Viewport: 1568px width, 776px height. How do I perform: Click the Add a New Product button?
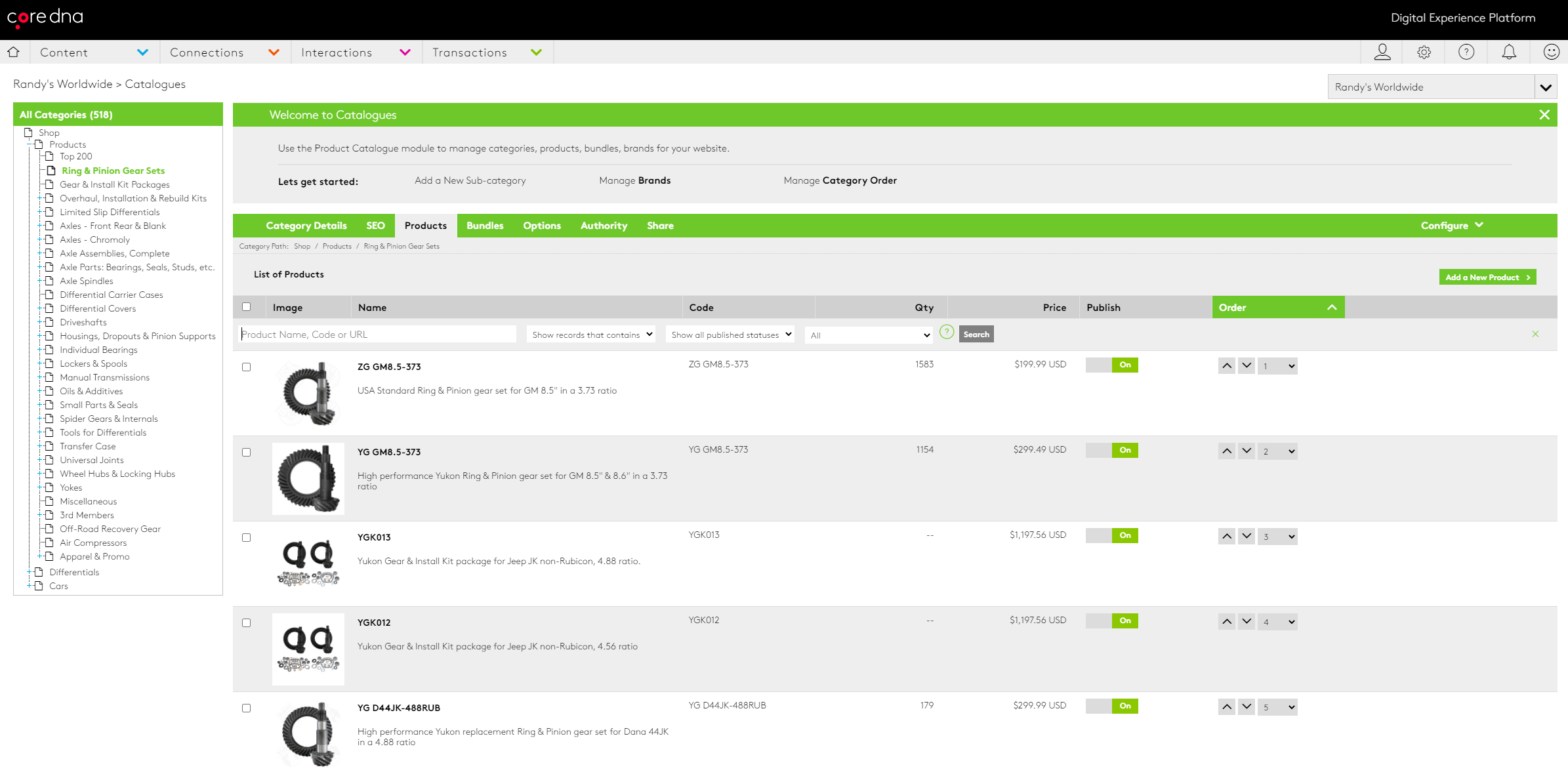[1487, 276]
